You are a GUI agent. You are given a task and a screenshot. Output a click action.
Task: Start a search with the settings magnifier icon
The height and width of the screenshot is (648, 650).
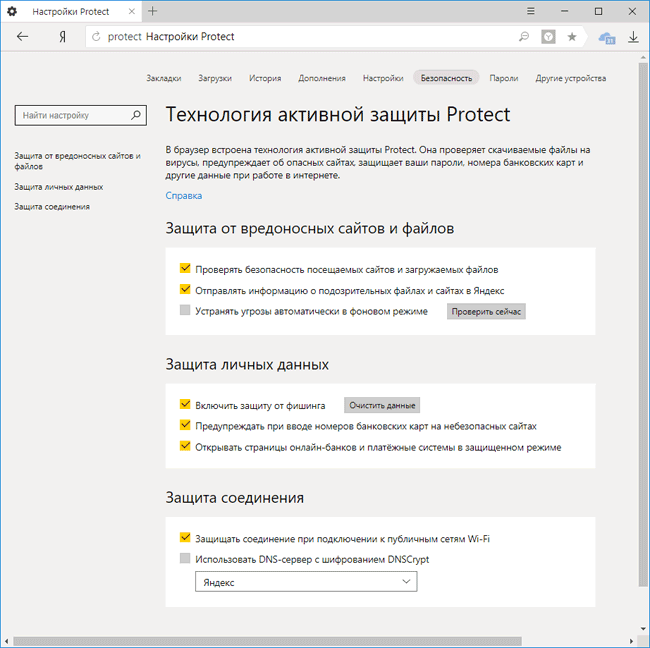click(x=136, y=115)
